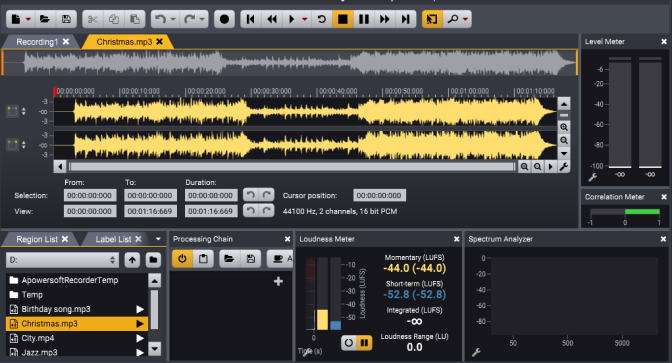Close the Level Meter panel
The height and width of the screenshot is (363, 672).
click(664, 42)
